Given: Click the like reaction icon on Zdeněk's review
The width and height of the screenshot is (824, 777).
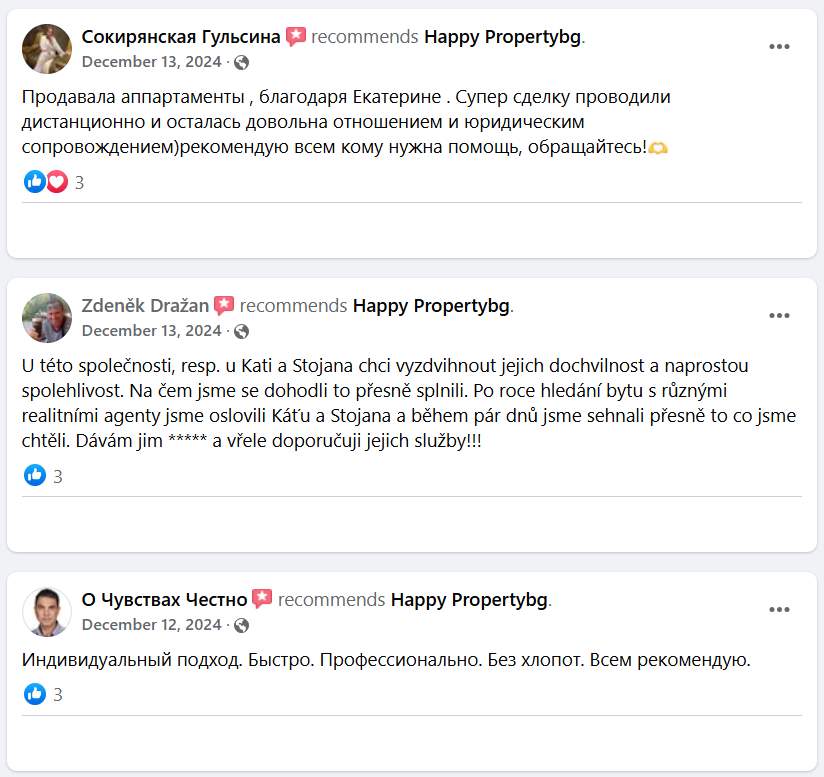Looking at the screenshot, I should click(35, 475).
